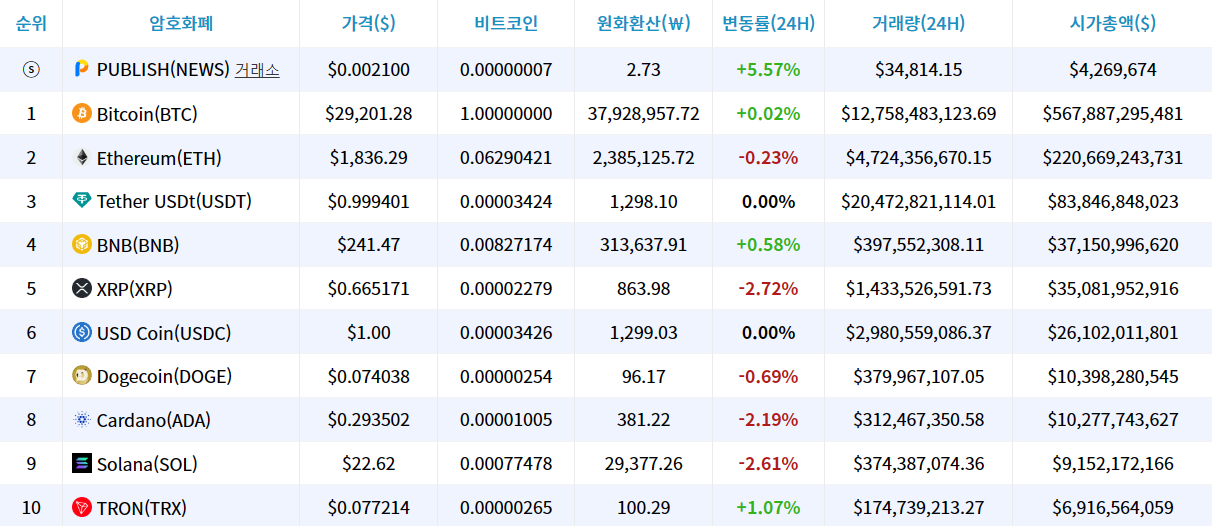The image size is (1212, 526).
Task: Select the Ethereum(ETH) name text
Action: (x=159, y=158)
